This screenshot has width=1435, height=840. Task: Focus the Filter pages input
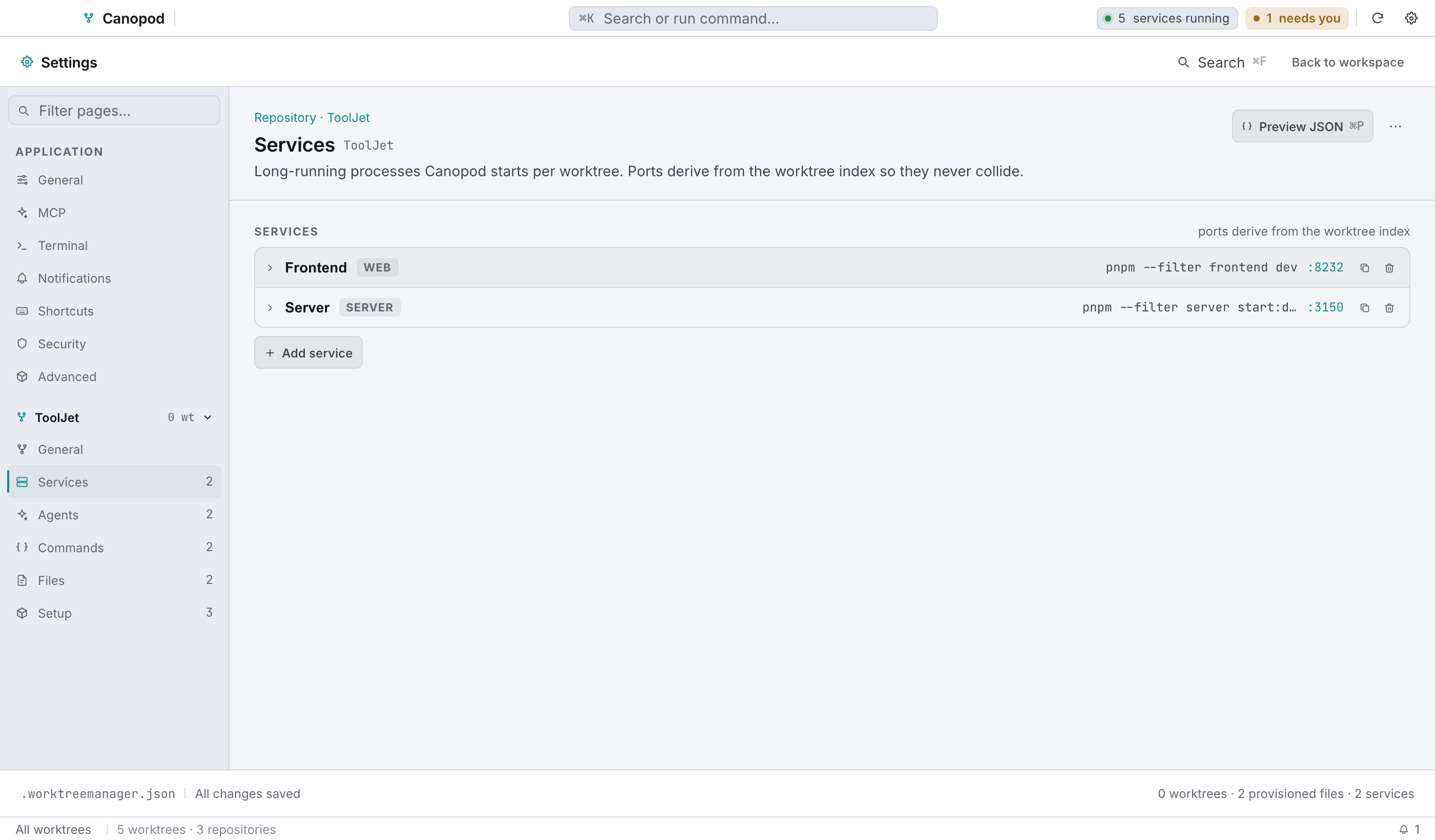click(114, 111)
